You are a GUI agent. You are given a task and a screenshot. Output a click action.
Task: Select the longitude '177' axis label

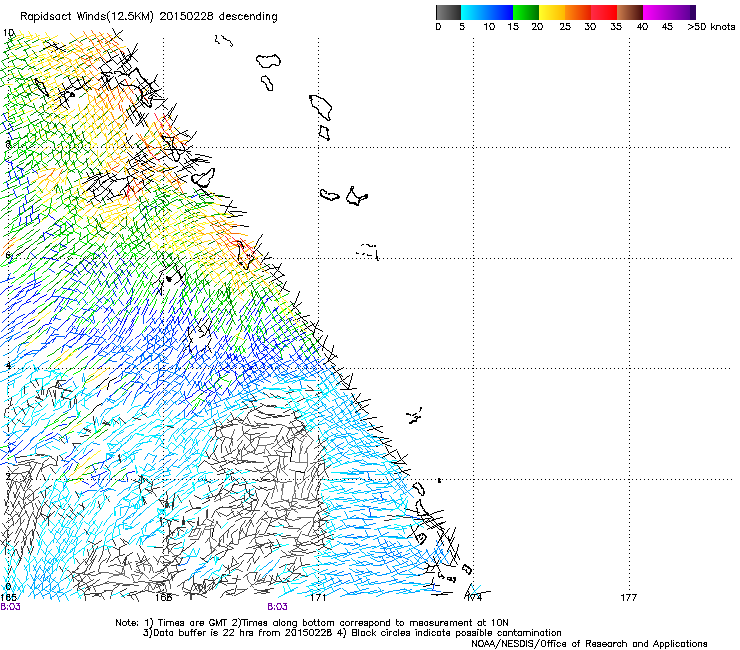629,598
